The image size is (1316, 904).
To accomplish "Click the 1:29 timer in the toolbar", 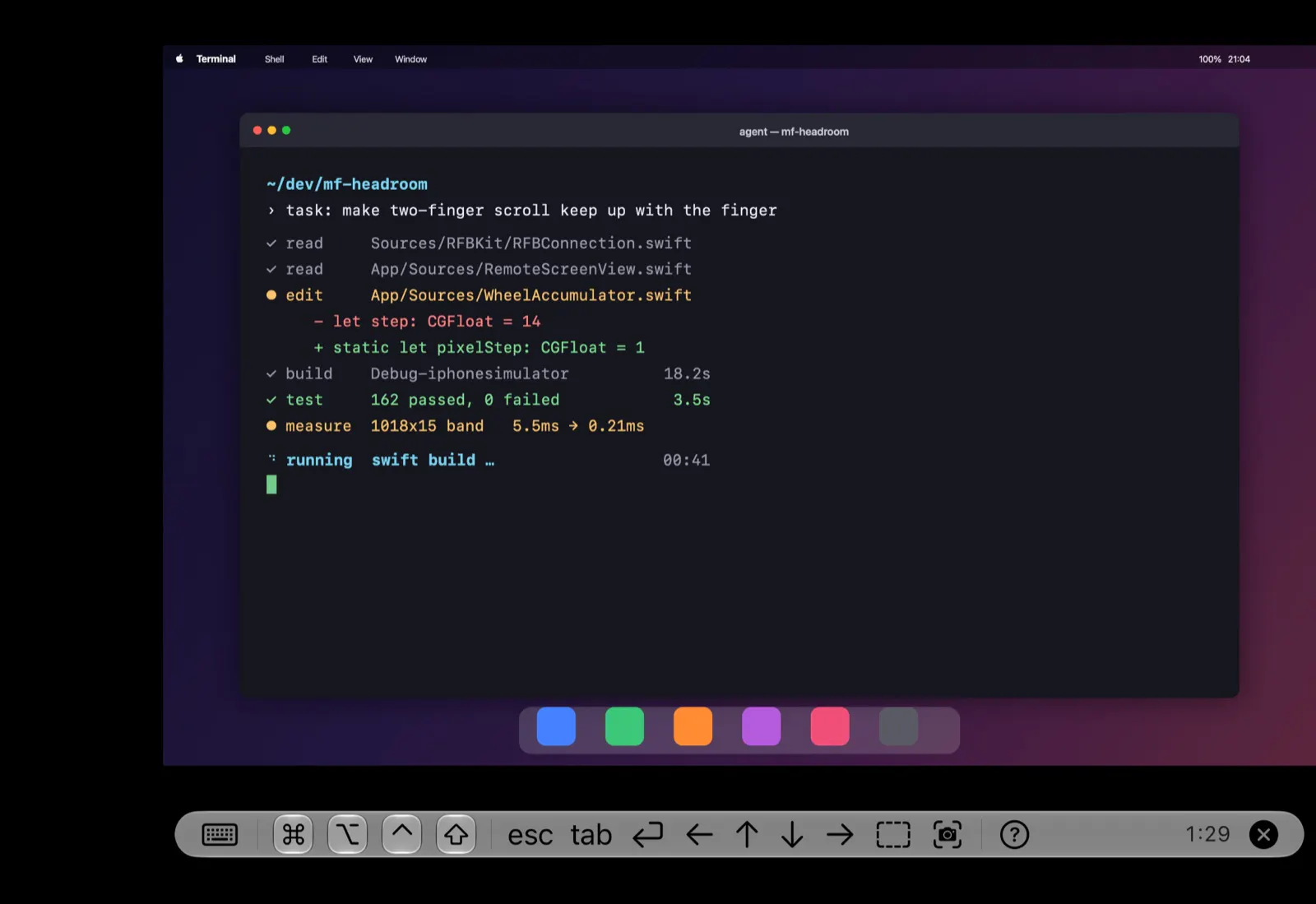I will click(x=1207, y=835).
